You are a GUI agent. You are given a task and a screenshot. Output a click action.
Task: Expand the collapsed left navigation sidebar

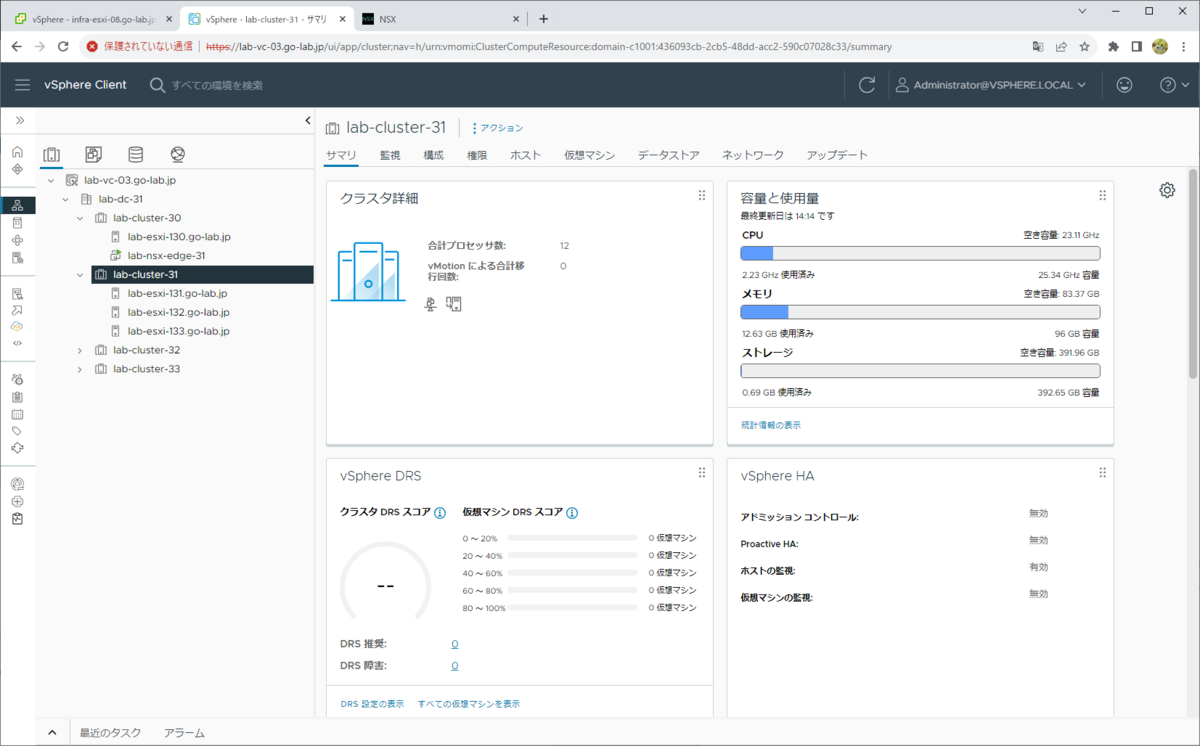(18, 120)
